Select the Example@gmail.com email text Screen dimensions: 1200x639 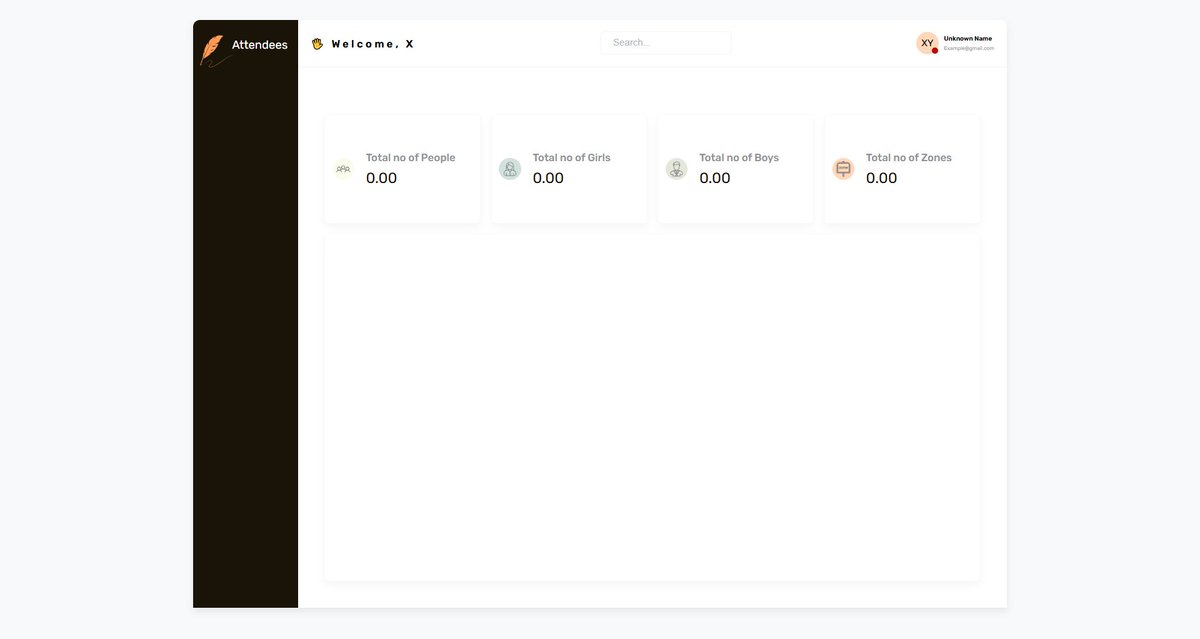tap(969, 48)
